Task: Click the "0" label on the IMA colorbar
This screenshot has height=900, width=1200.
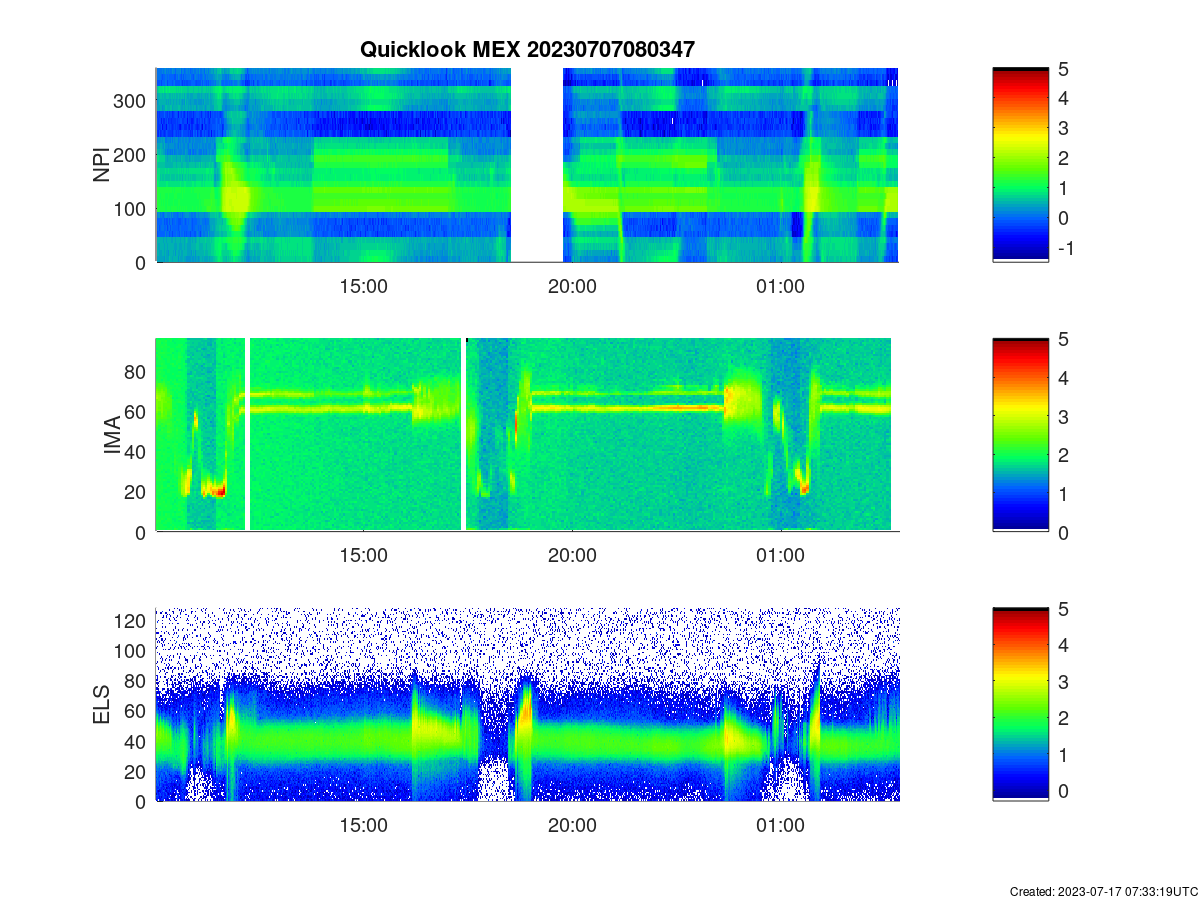Action: (1062, 532)
